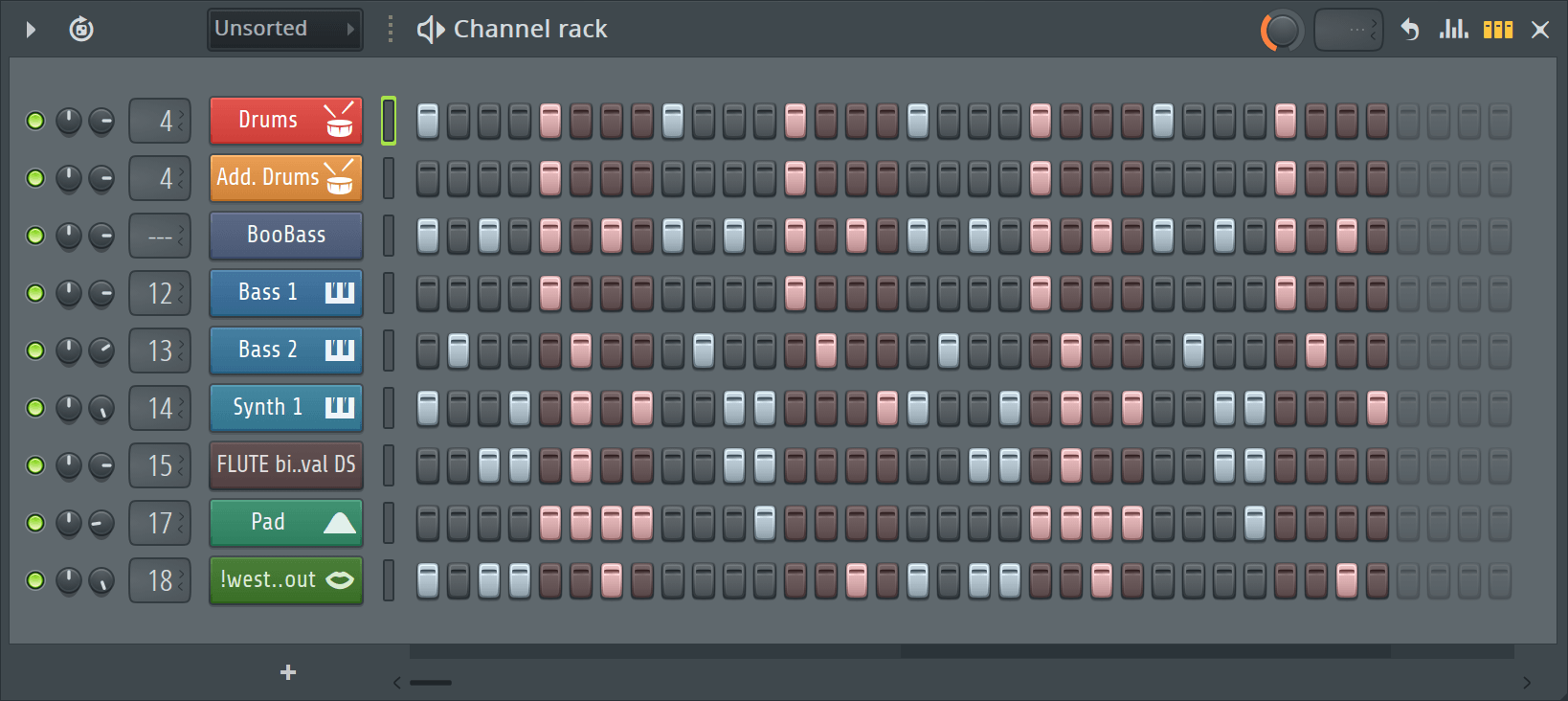This screenshot has height=701, width=1568.
Task: Open the Drums channel button
Action: tap(286, 121)
